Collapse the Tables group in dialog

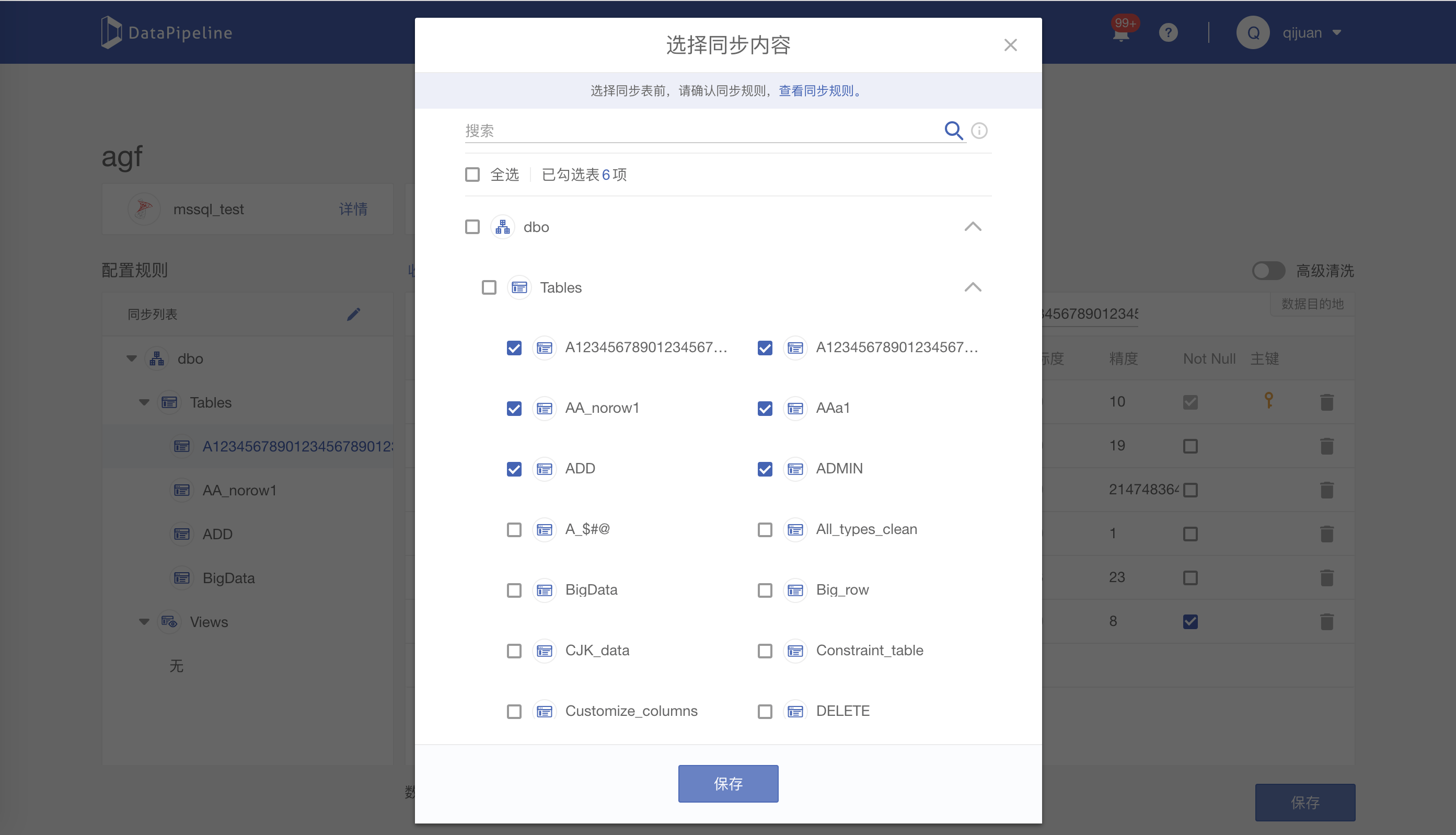coord(973,287)
